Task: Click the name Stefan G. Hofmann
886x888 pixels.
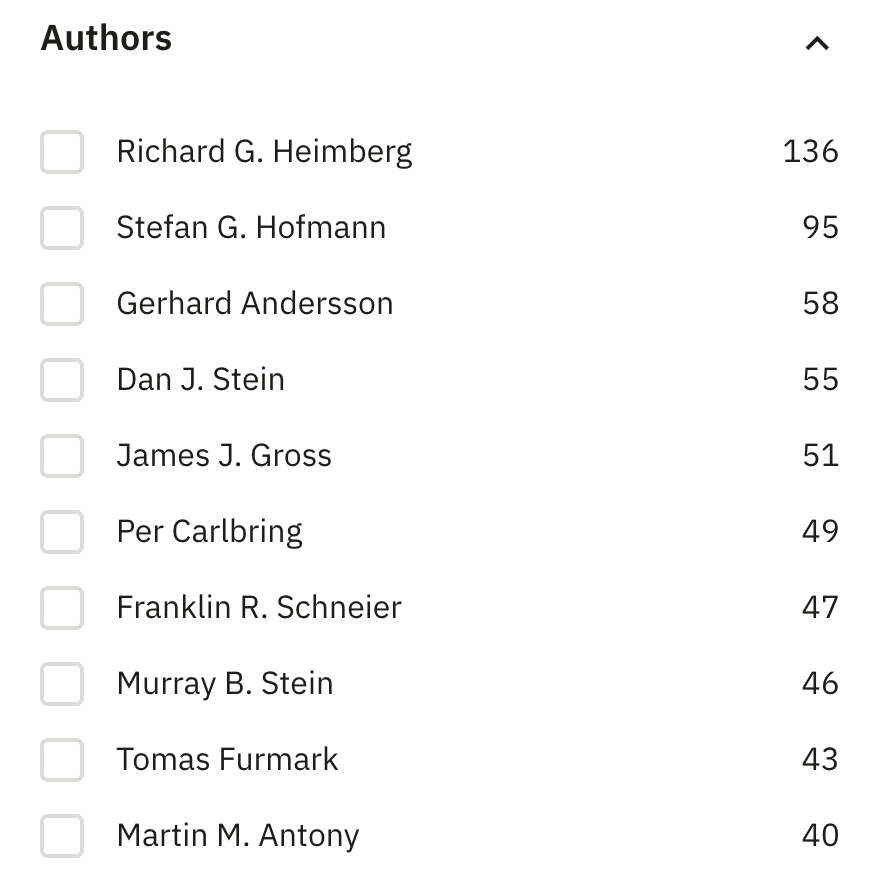Action: pyautogui.click(x=252, y=228)
